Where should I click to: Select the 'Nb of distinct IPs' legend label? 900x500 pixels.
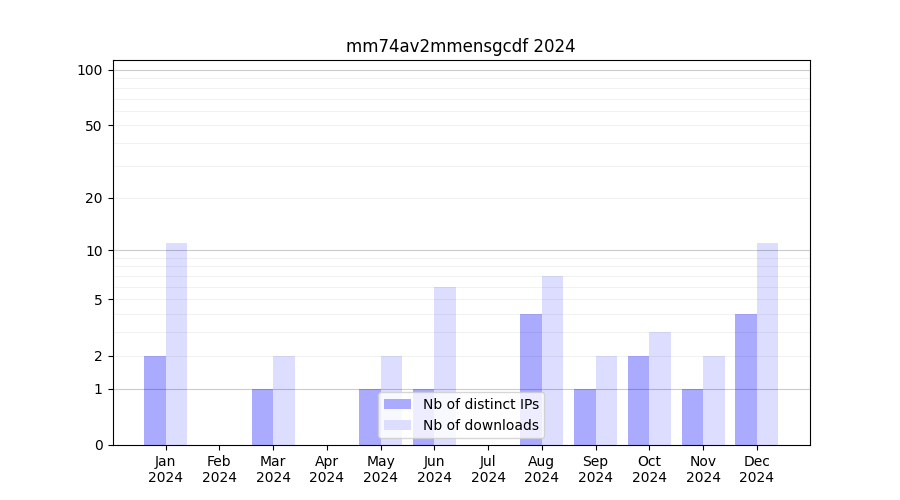coord(480,404)
